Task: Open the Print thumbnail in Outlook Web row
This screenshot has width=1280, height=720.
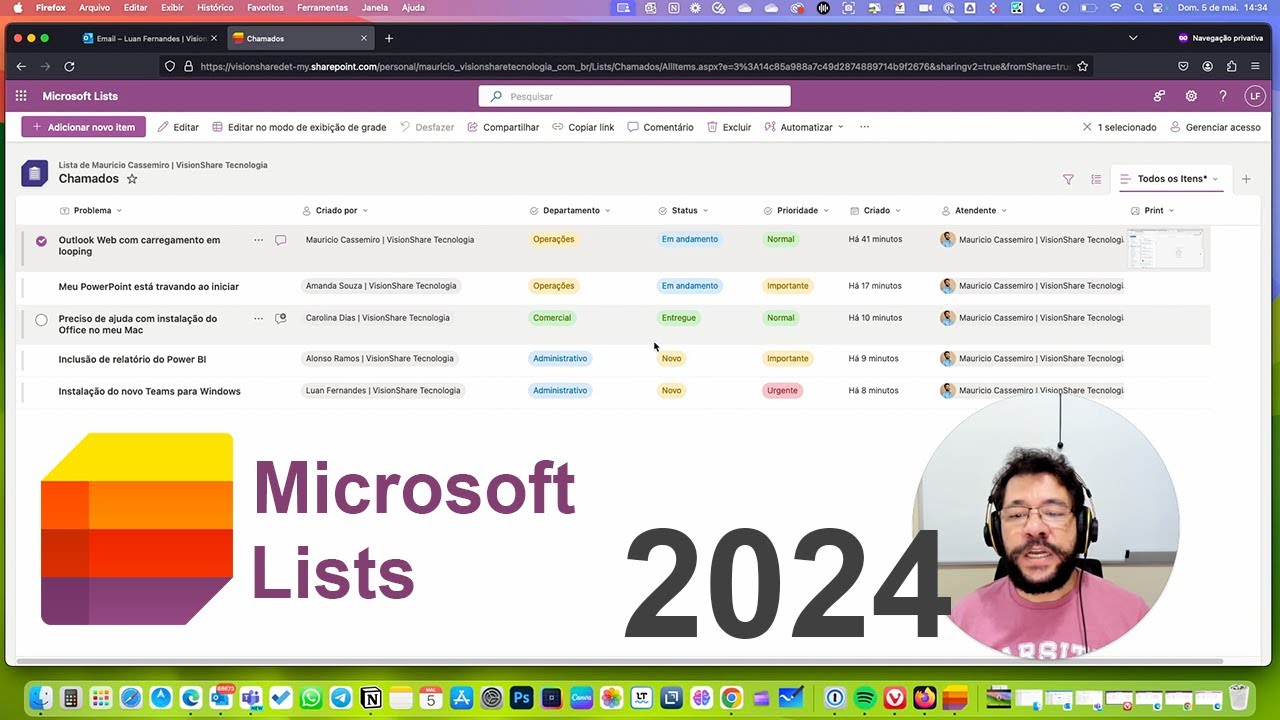Action: (x=1166, y=249)
